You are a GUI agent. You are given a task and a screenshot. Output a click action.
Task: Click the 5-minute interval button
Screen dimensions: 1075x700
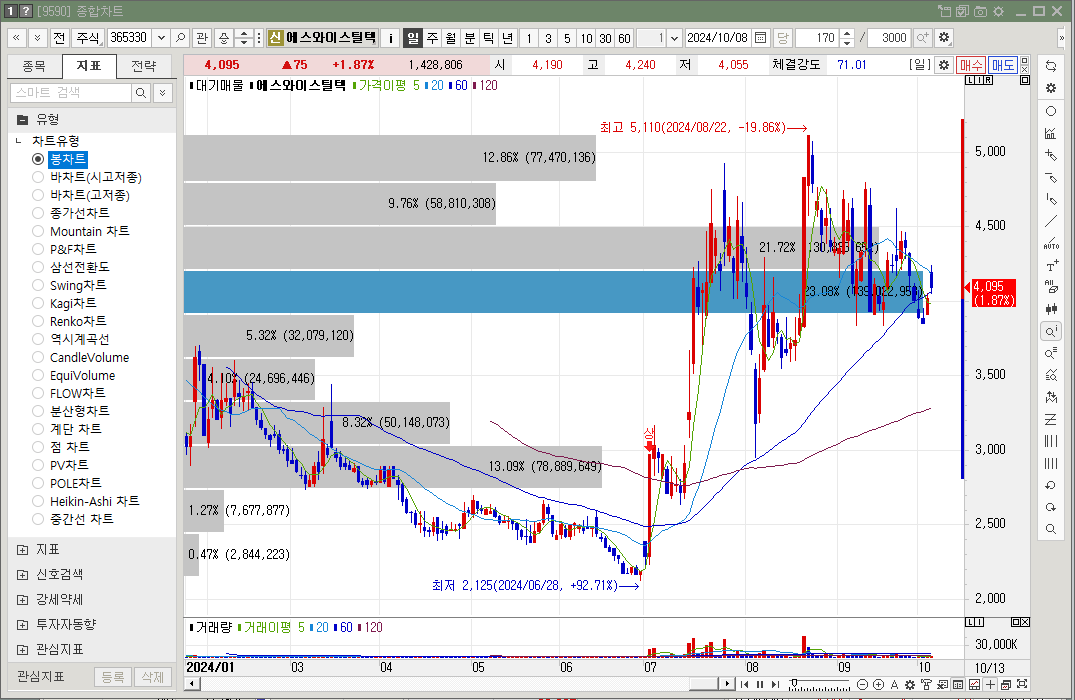567,38
